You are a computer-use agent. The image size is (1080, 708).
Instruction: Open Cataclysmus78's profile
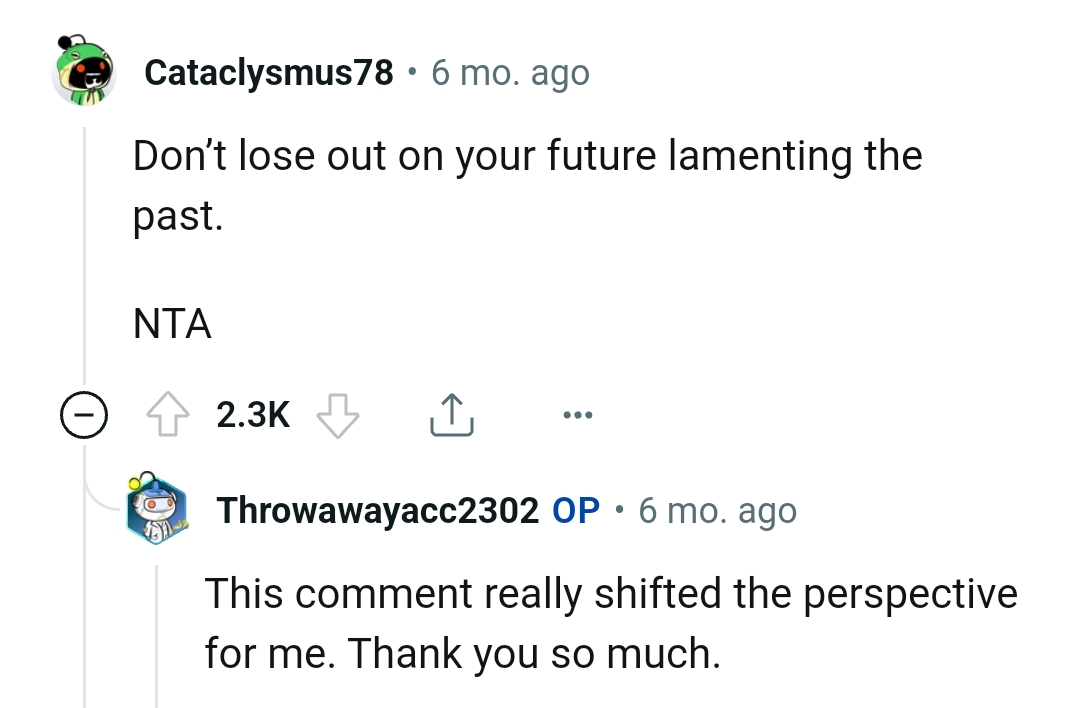click(268, 71)
